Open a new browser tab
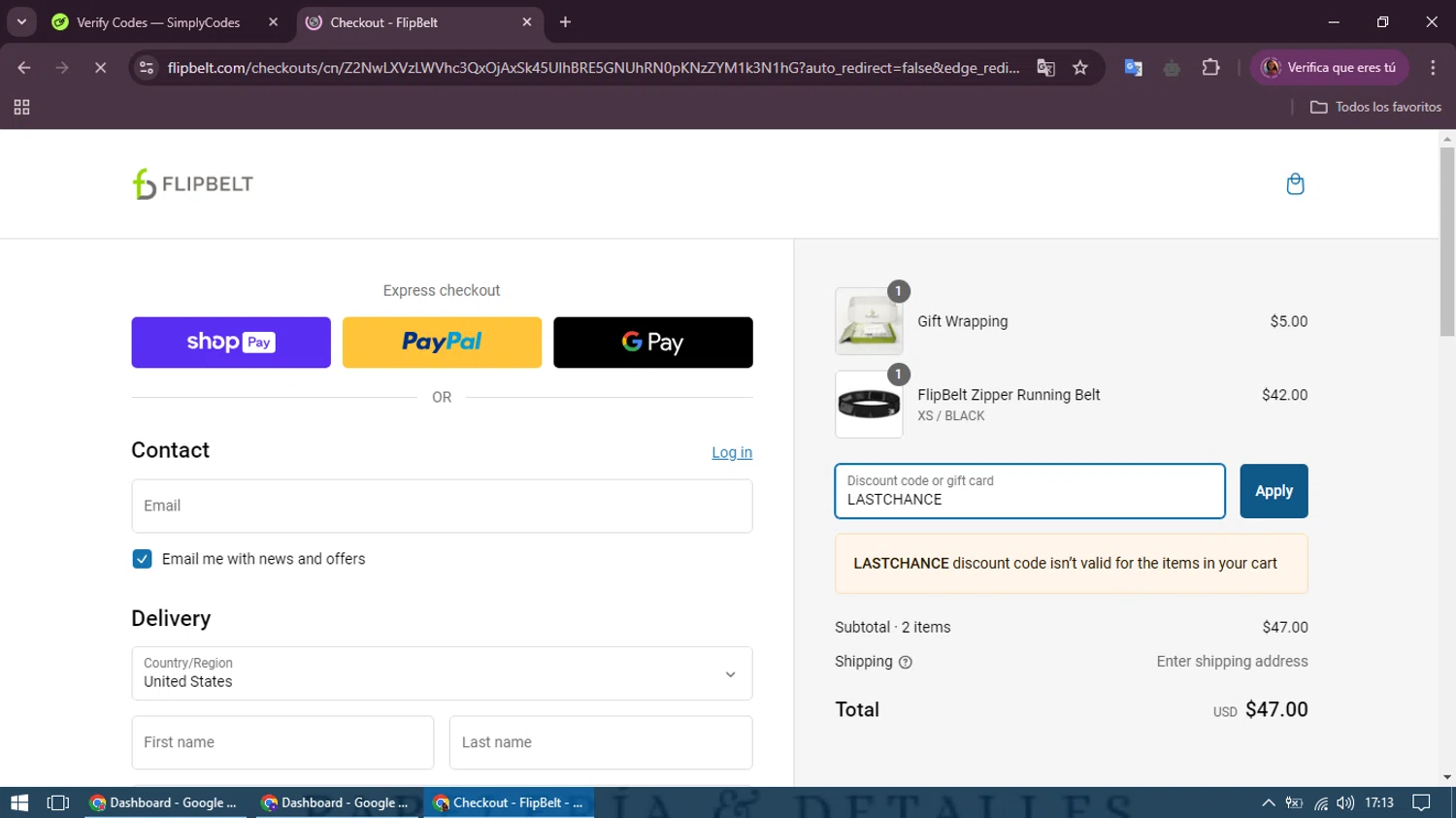This screenshot has height=818, width=1456. (565, 22)
